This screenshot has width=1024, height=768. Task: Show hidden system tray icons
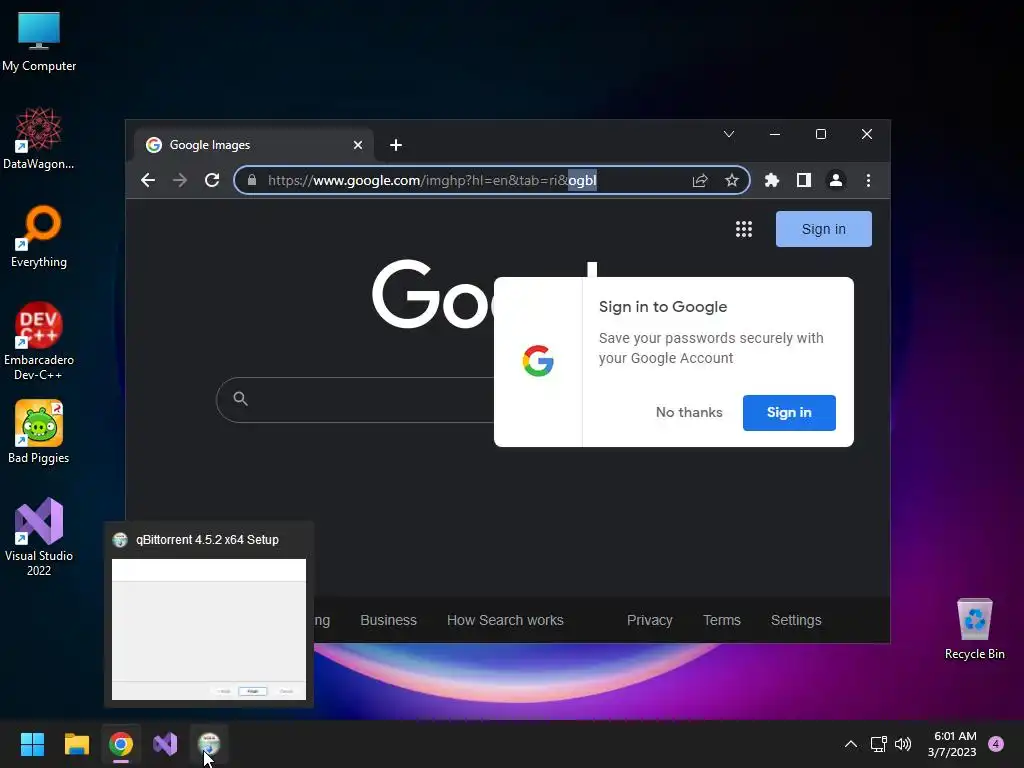click(851, 744)
